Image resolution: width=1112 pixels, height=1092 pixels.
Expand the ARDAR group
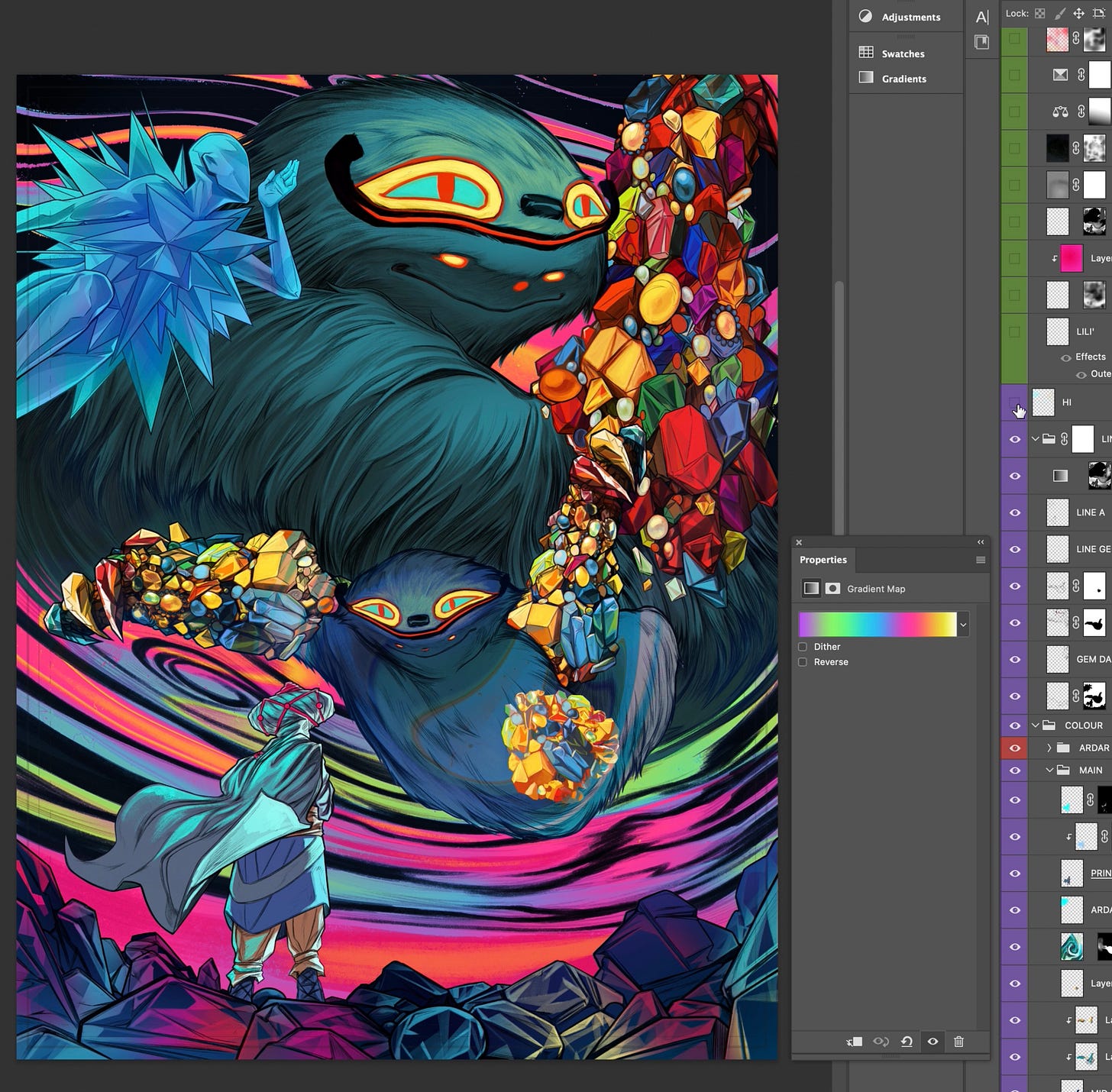[1049, 748]
